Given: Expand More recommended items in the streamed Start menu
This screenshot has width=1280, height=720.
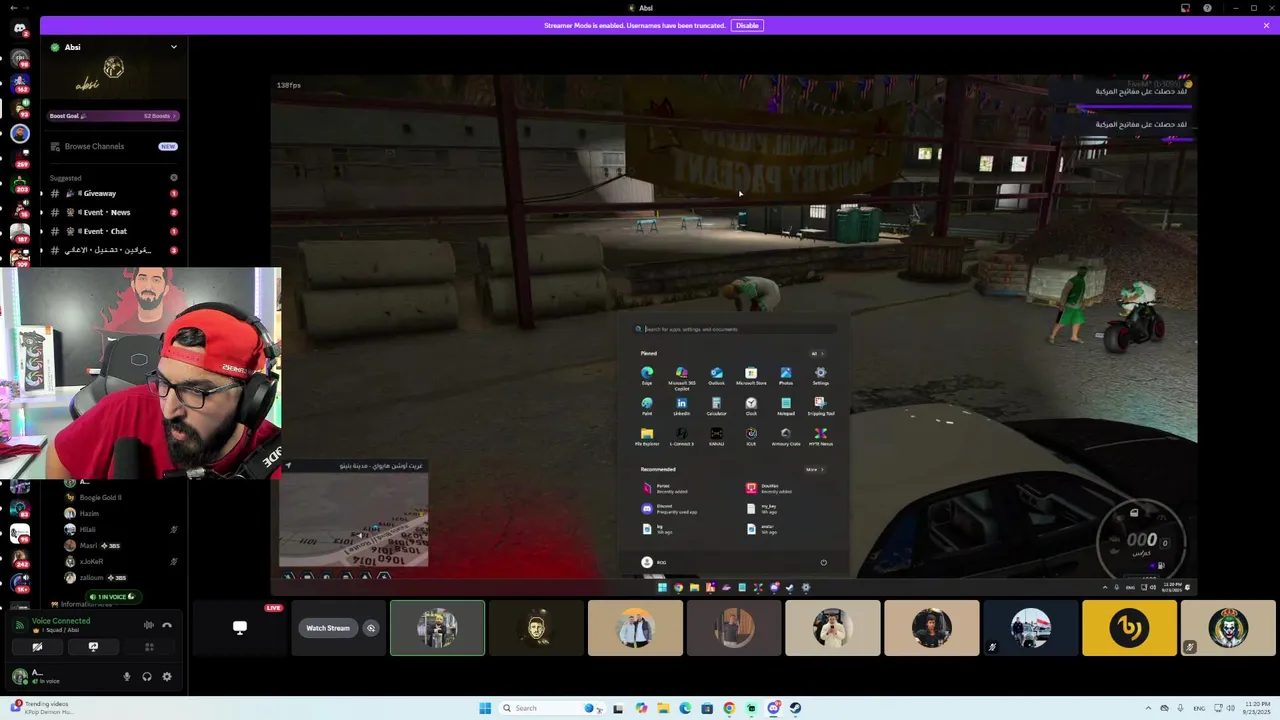Looking at the screenshot, I should (x=816, y=469).
